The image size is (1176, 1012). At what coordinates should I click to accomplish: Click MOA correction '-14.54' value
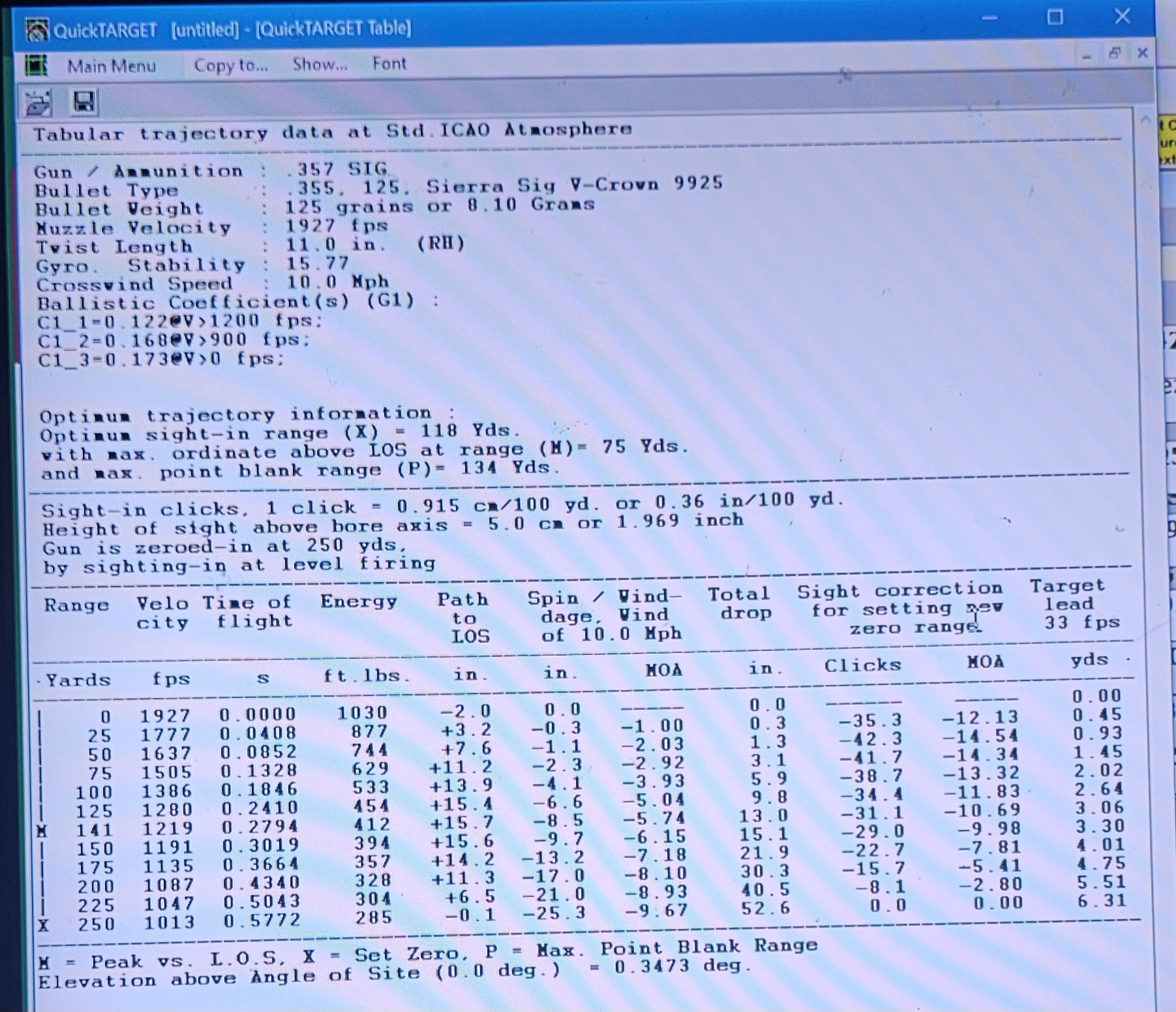pos(980,737)
